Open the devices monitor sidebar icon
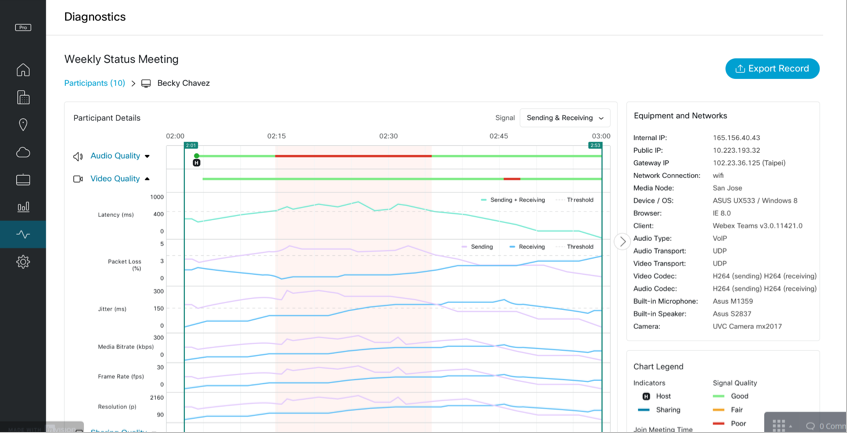The image size is (847, 433). pyautogui.click(x=23, y=180)
